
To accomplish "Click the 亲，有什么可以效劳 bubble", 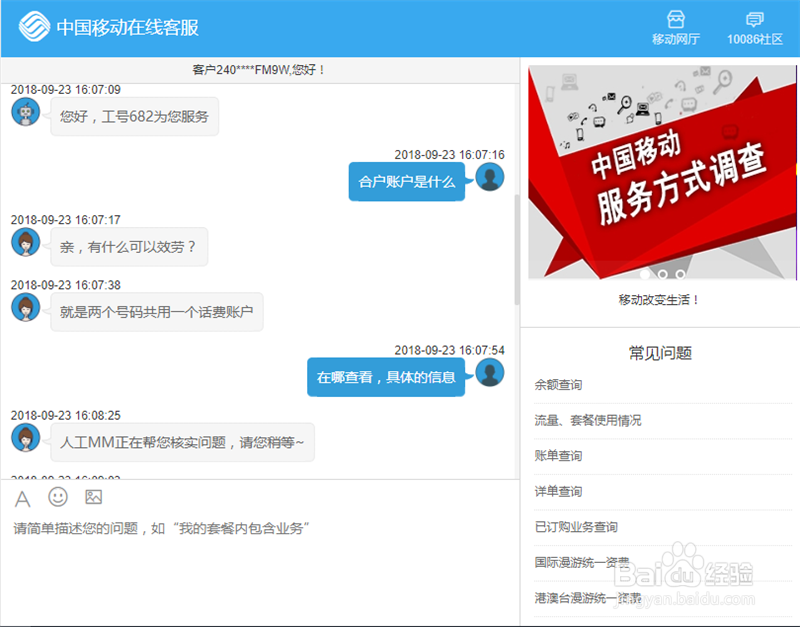I will coord(129,247).
